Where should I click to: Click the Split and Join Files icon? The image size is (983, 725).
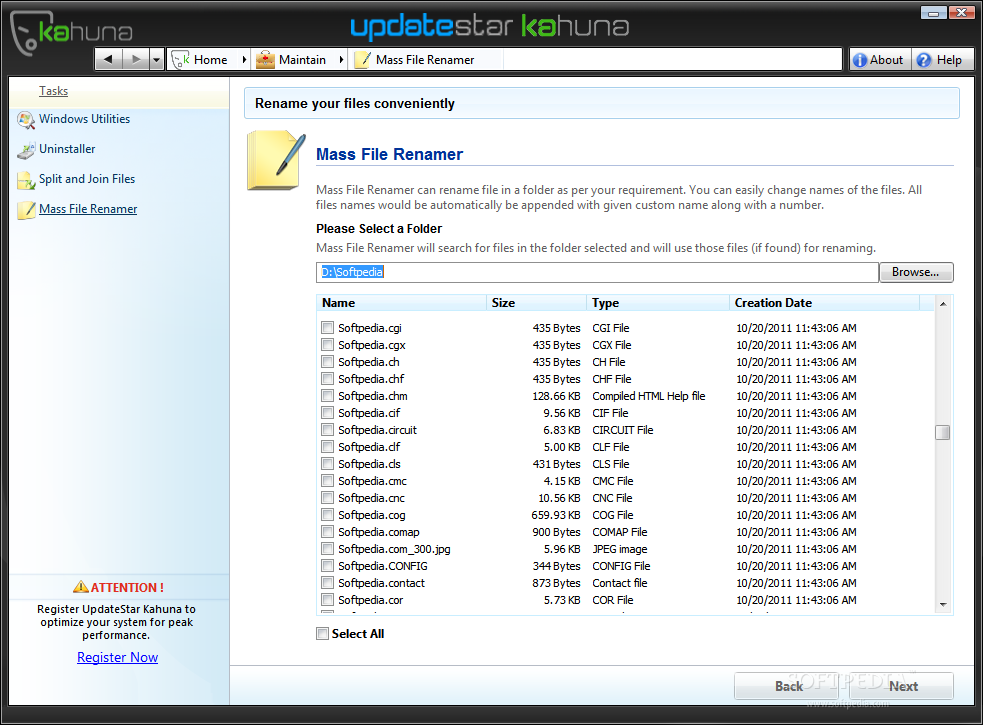[x=26, y=181]
